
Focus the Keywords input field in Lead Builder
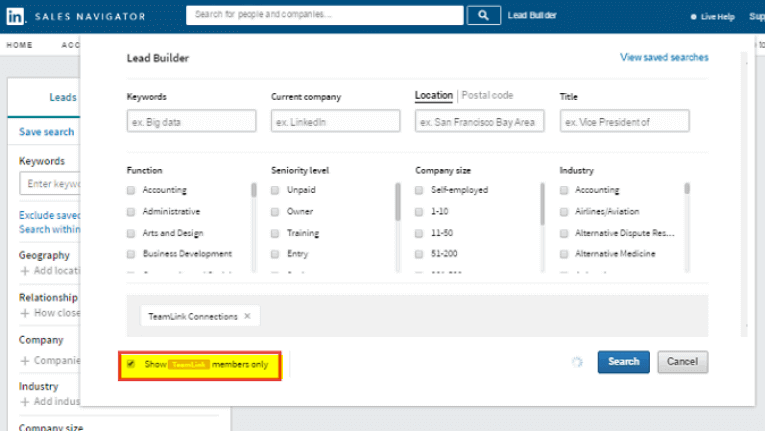pyautogui.click(x=191, y=121)
